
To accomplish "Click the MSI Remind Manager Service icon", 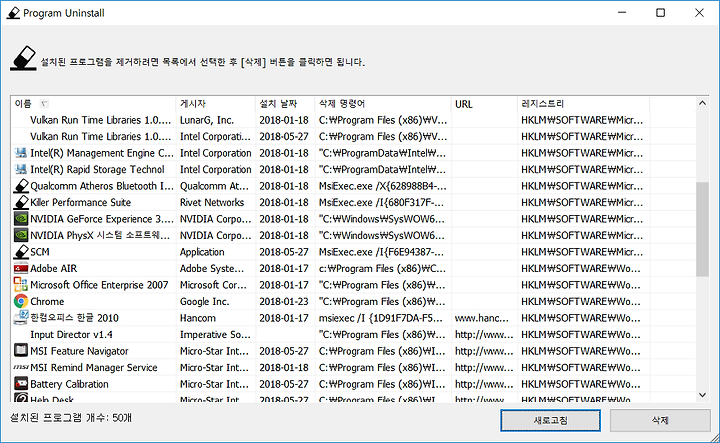I will coord(21,367).
